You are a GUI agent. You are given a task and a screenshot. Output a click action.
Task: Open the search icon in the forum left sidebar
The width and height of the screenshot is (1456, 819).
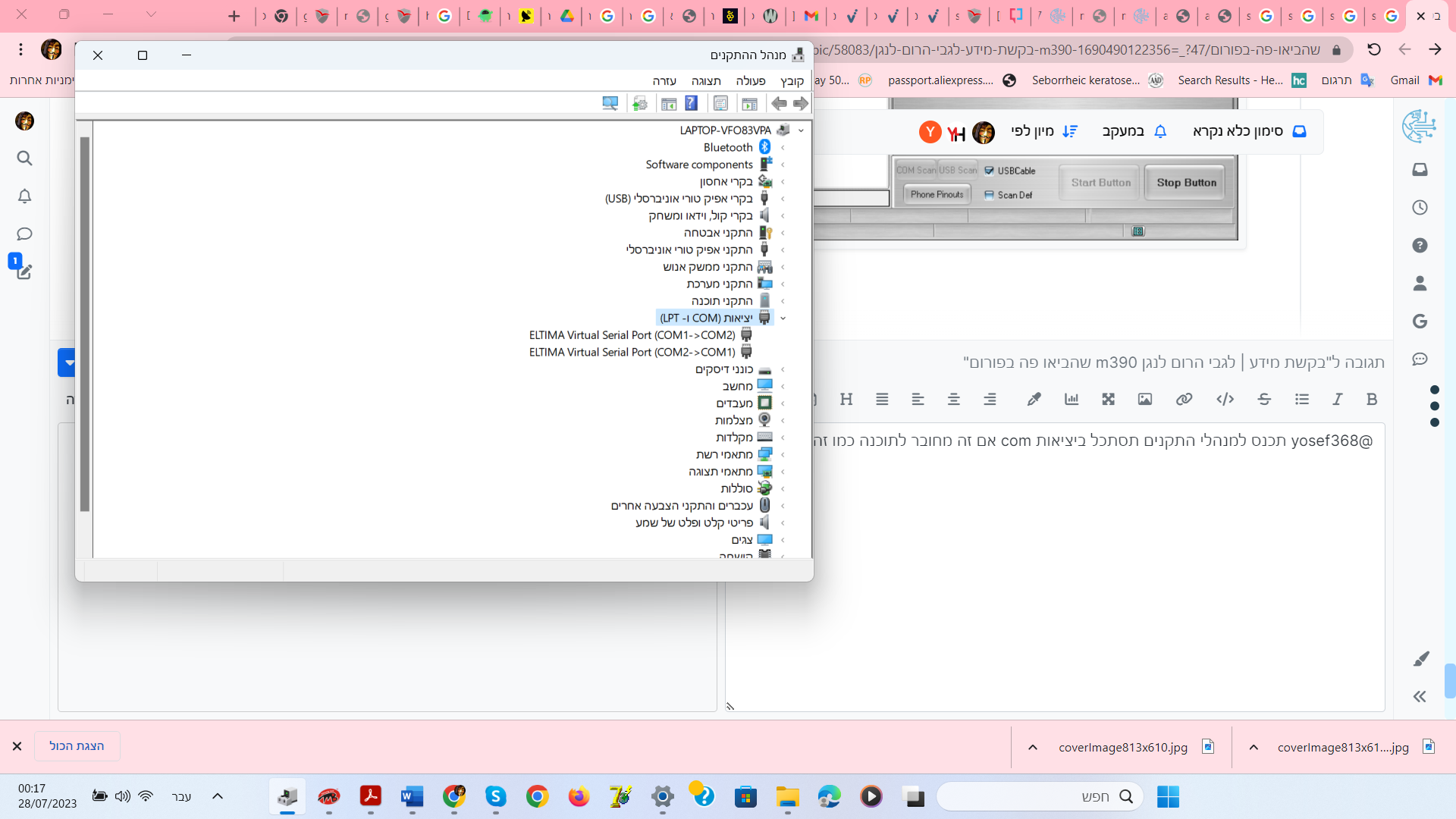pos(24,158)
